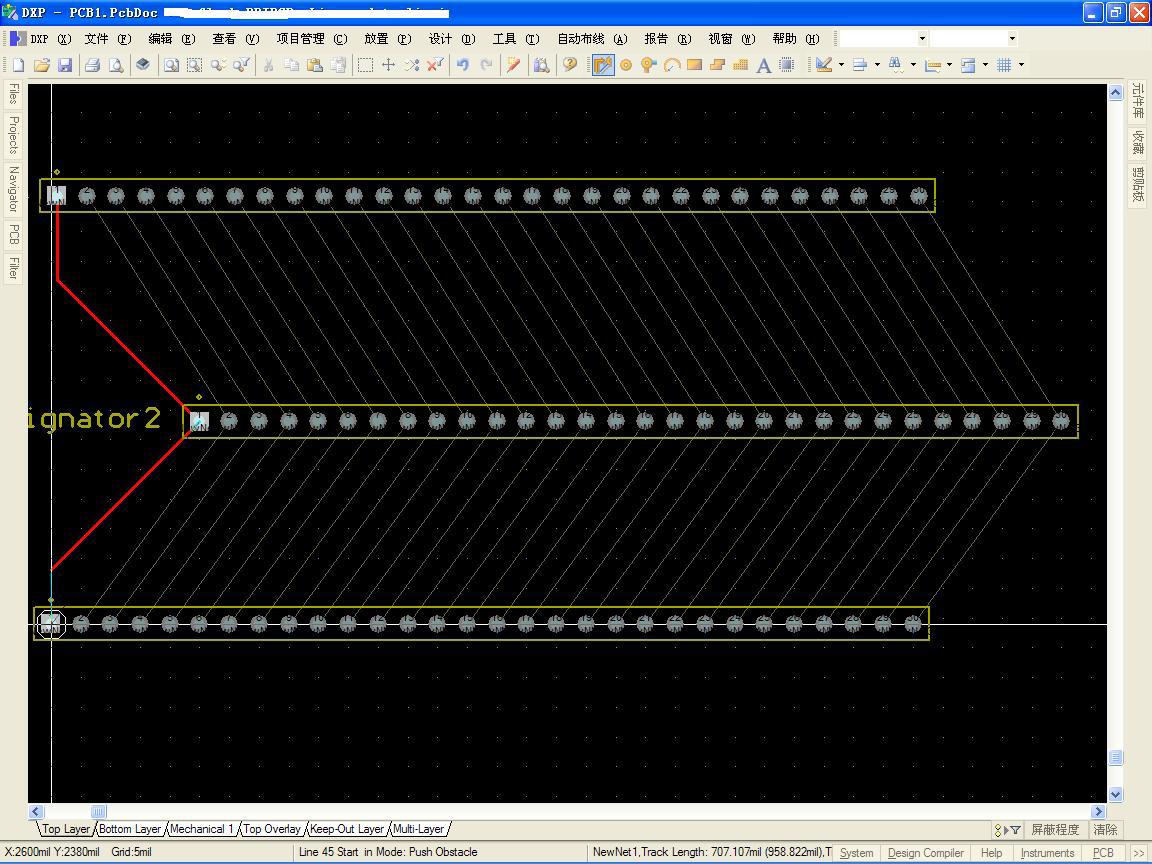Switch to the Bottom Layer tab
1152x864 pixels.
(x=130, y=829)
